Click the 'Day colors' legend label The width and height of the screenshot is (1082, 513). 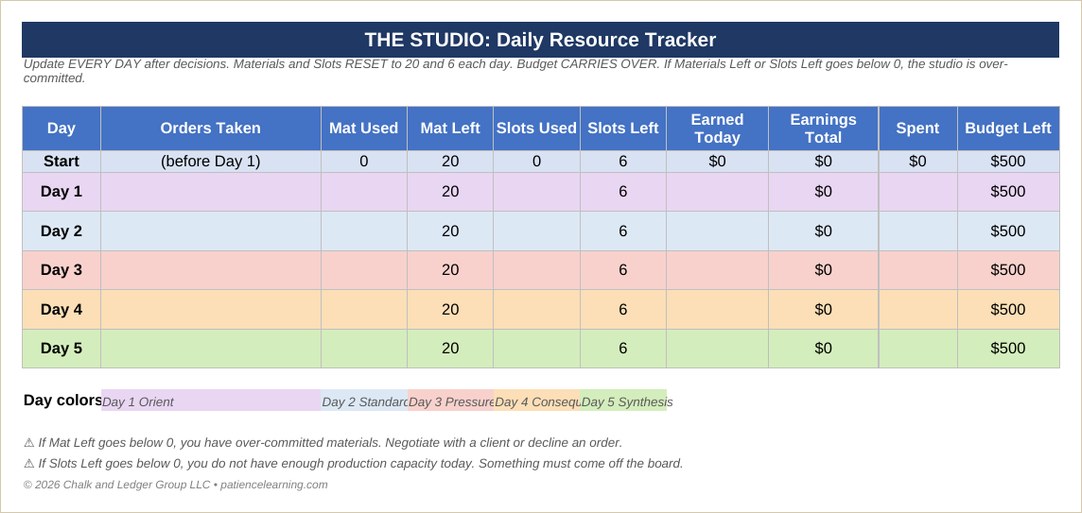(x=62, y=400)
